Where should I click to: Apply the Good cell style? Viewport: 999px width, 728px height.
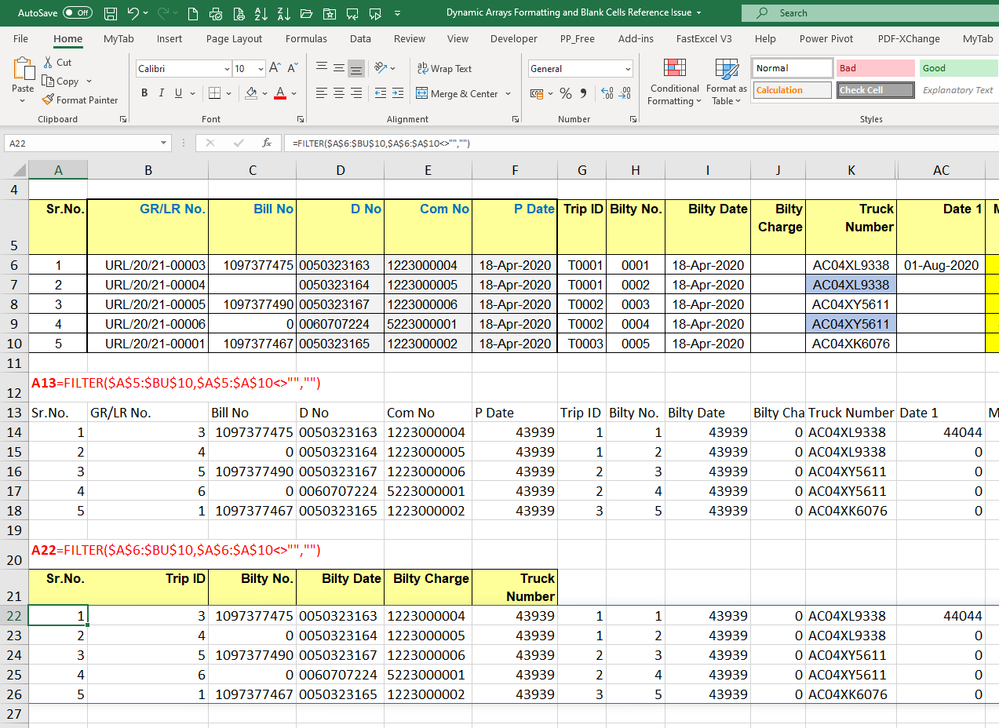point(958,68)
